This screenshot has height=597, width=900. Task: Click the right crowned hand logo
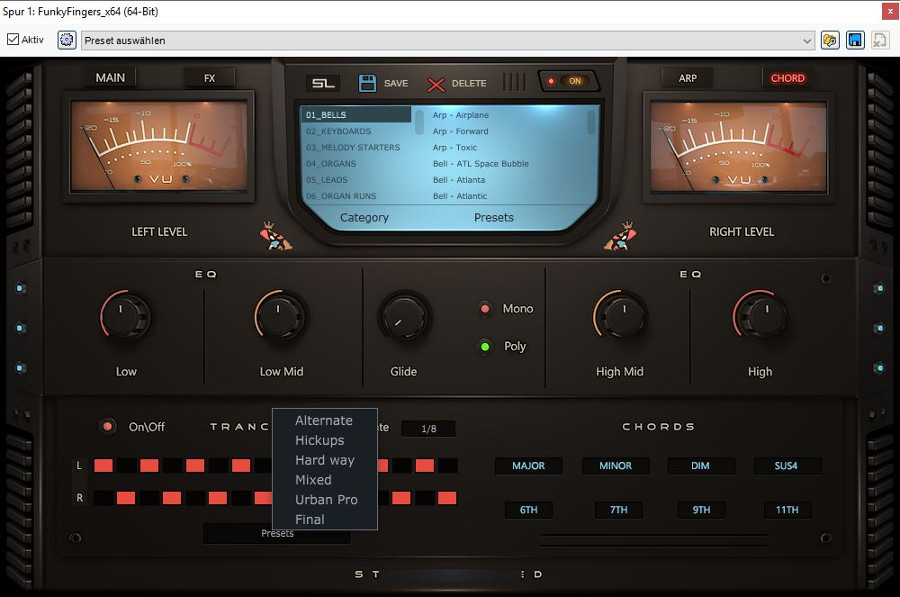620,236
